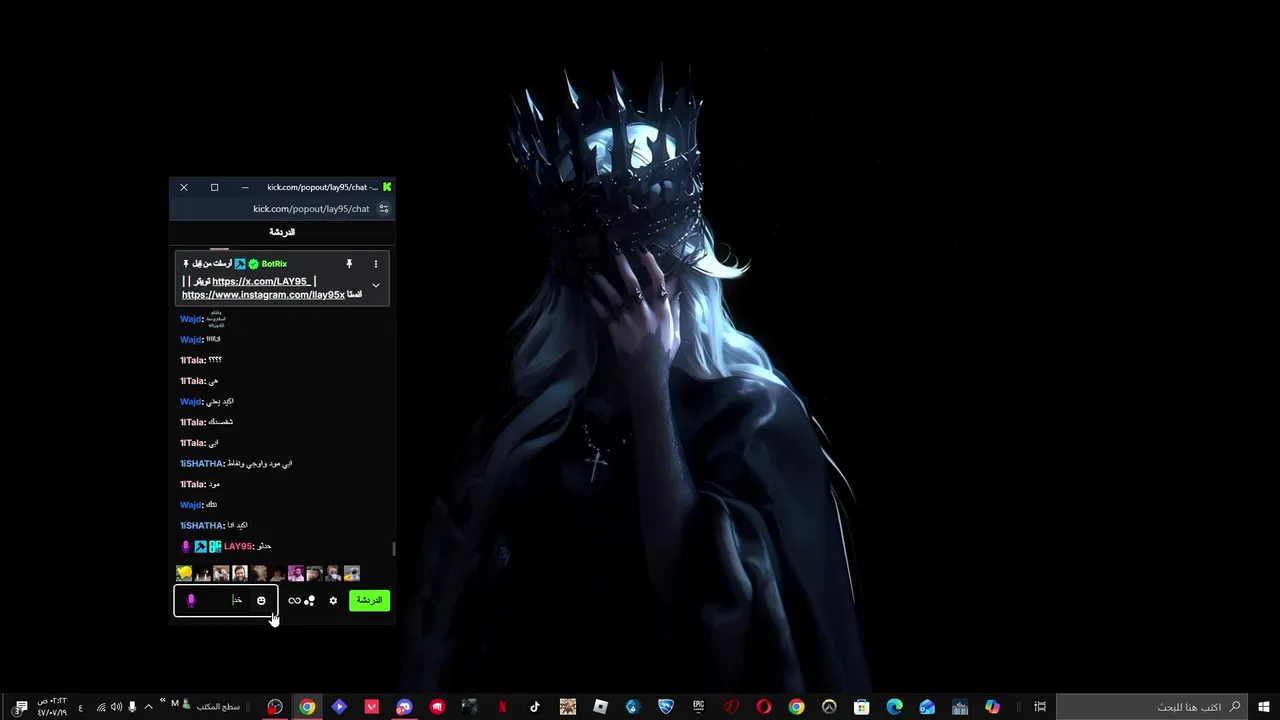Click BotRix username in pinned message
1280x720 pixels.
pyautogui.click(x=274, y=264)
